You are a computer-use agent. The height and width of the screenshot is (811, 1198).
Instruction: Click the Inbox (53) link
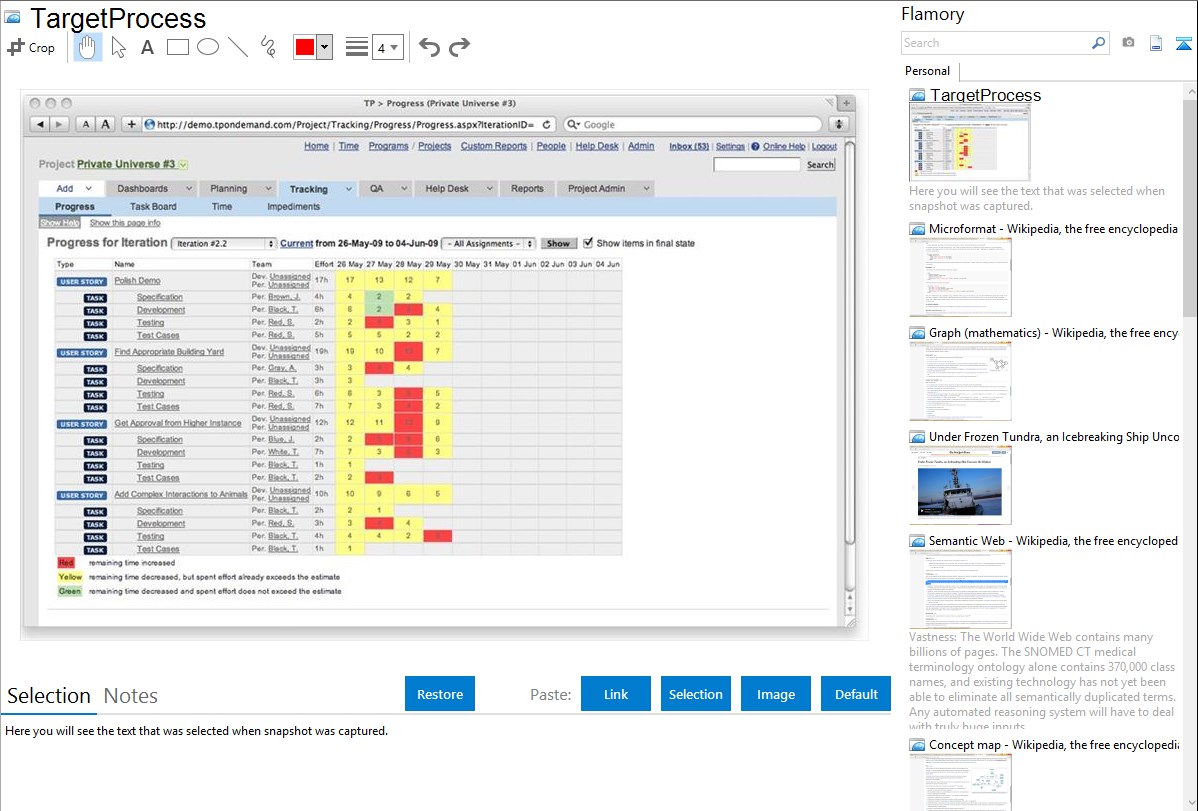coord(689,146)
